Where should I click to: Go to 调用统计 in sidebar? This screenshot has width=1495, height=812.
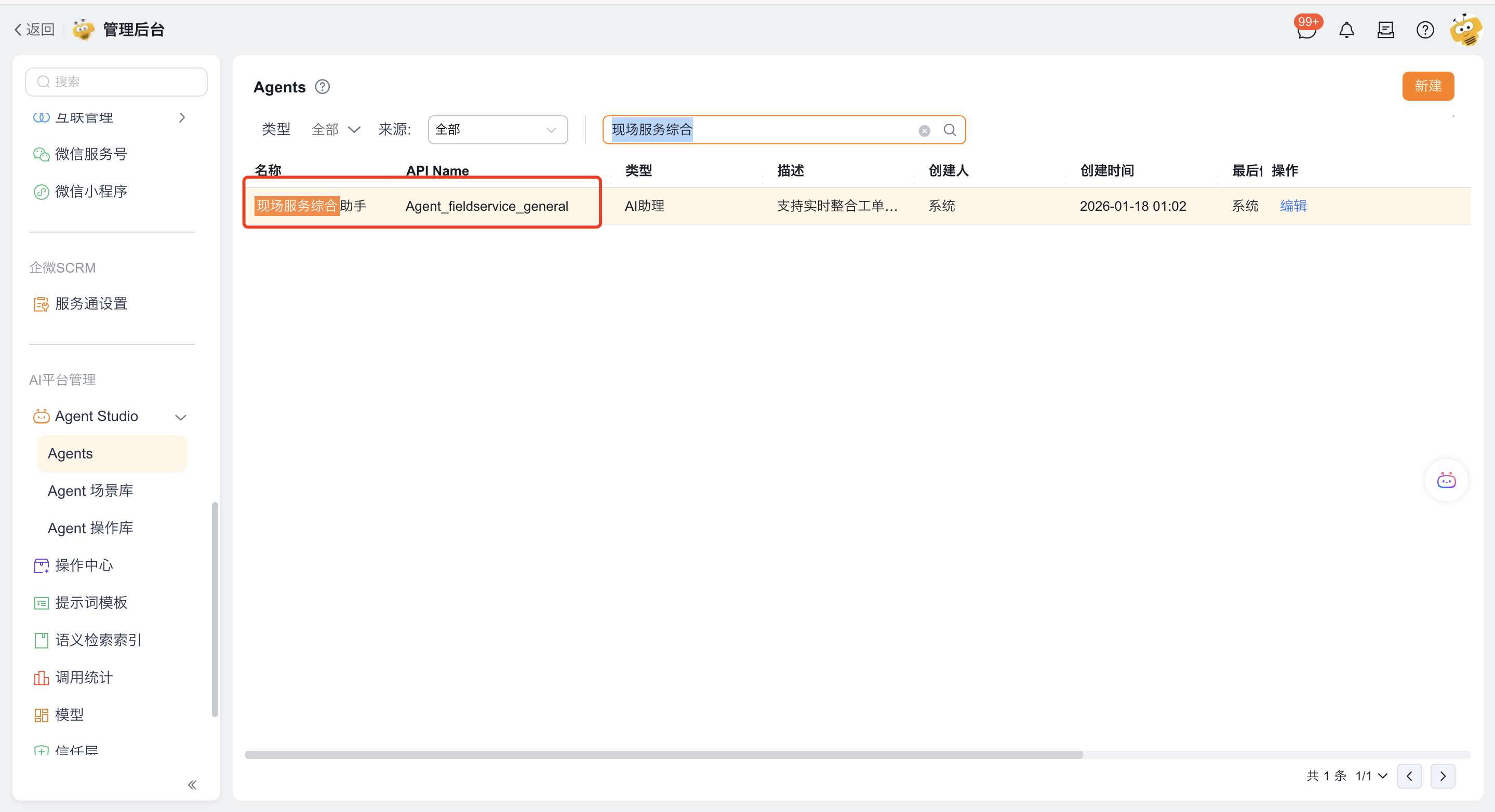pos(84,678)
